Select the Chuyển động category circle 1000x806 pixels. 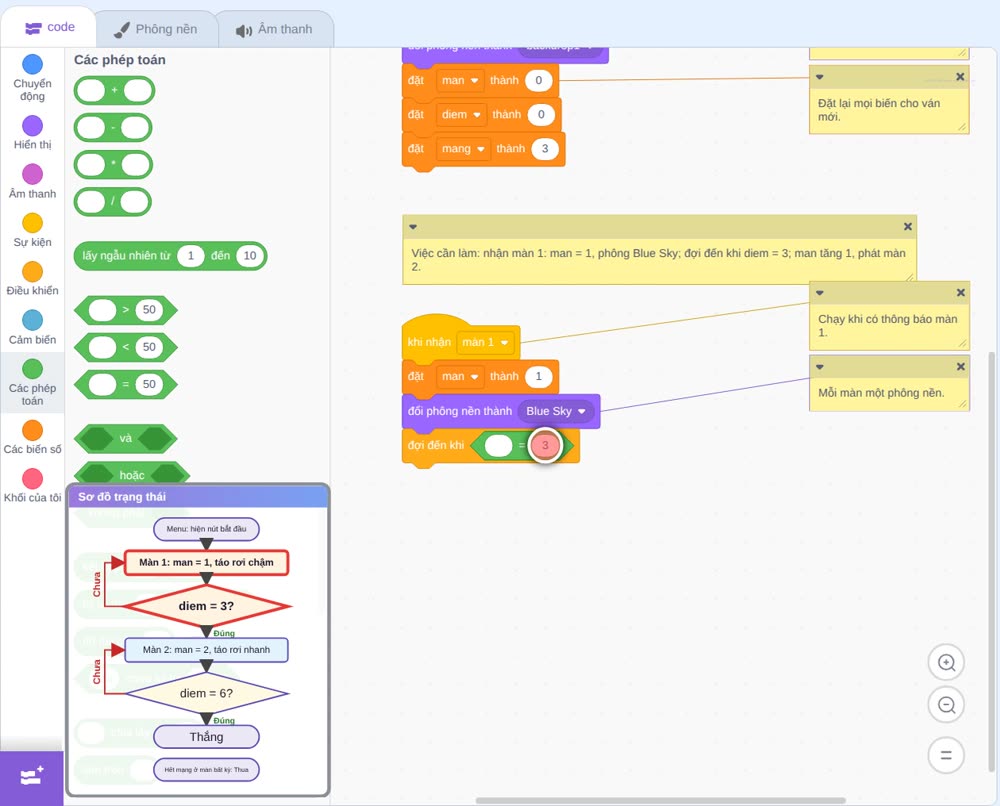(33, 64)
